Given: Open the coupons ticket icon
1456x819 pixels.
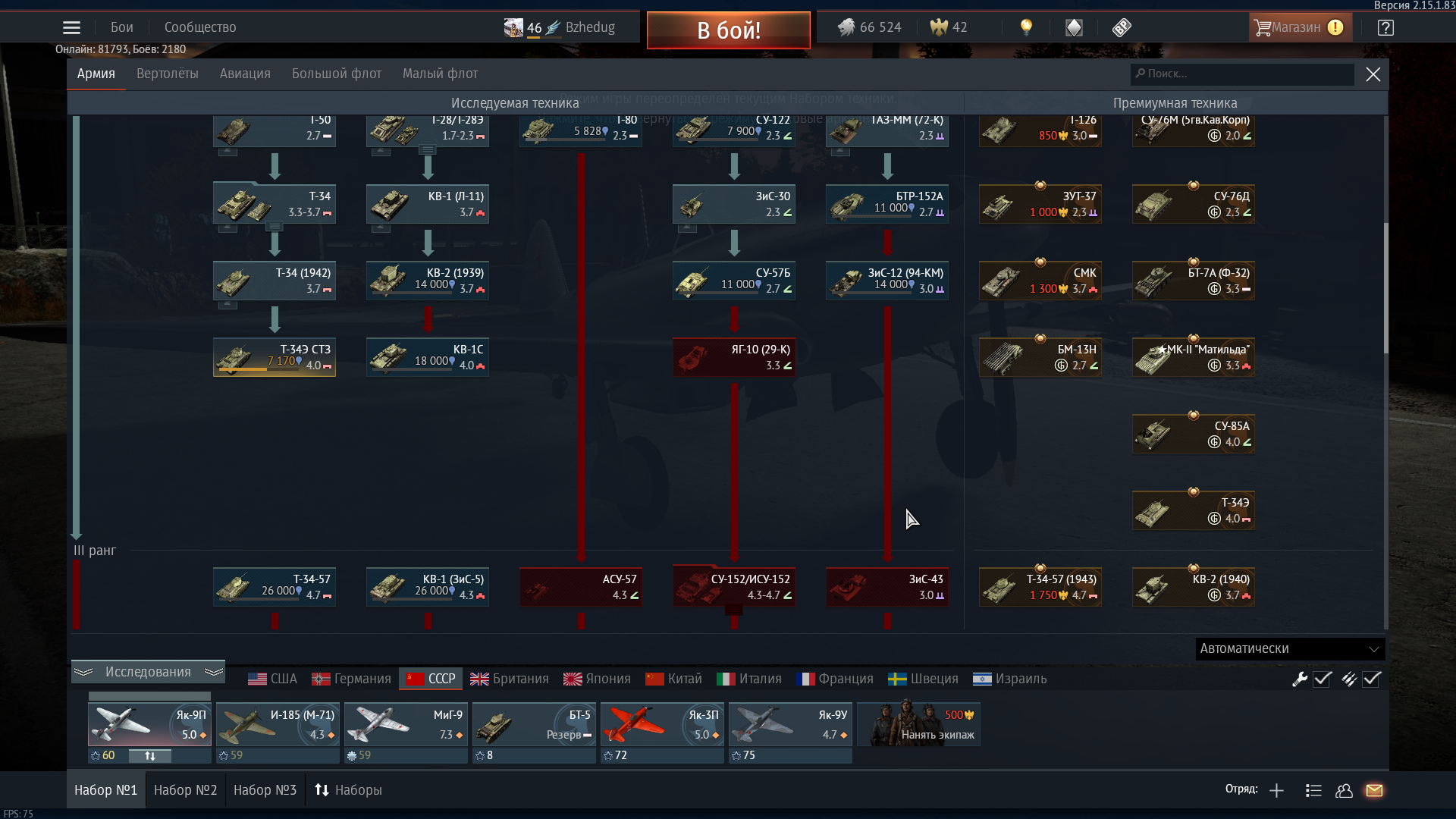Looking at the screenshot, I should [1122, 28].
